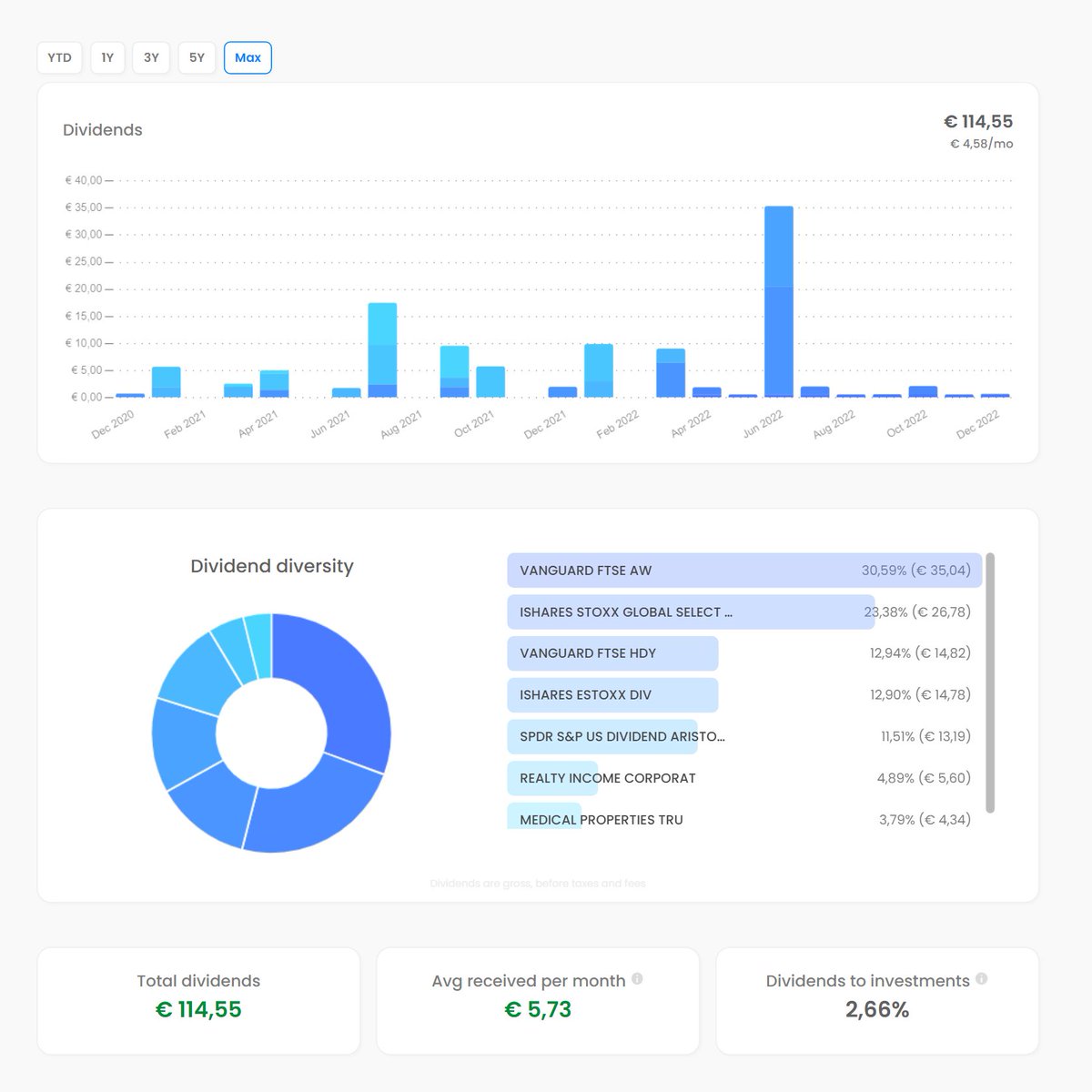Select ISHARES STOXX GLOBAL SELECT row

pos(744,612)
